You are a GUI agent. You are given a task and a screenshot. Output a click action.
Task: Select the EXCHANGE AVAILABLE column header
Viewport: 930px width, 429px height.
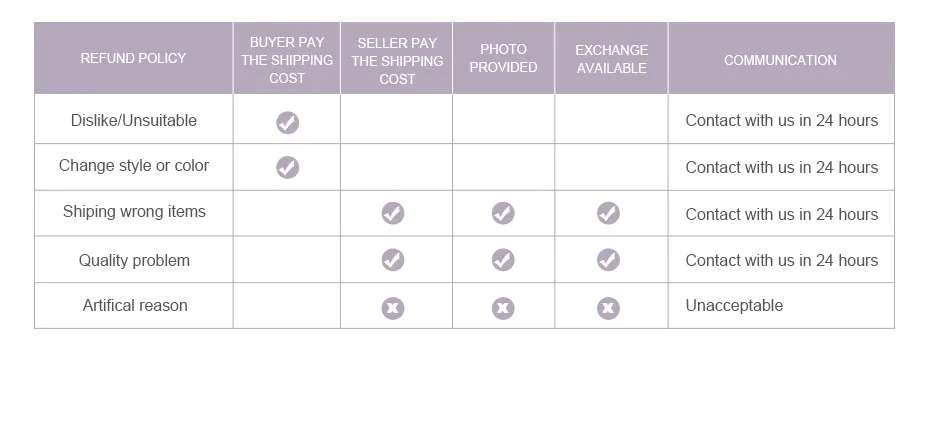tap(611, 58)
